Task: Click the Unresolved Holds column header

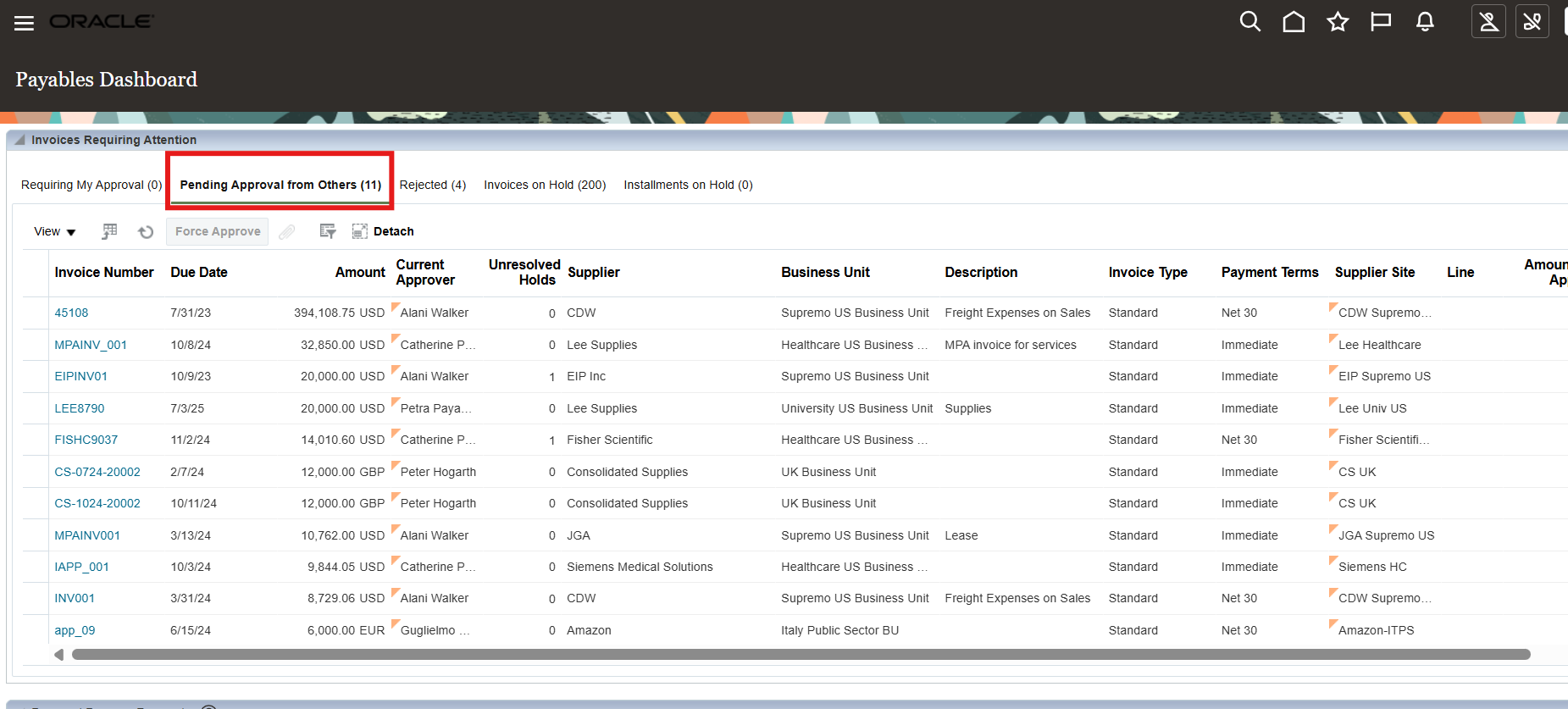Action: click(x=524, y=272)
